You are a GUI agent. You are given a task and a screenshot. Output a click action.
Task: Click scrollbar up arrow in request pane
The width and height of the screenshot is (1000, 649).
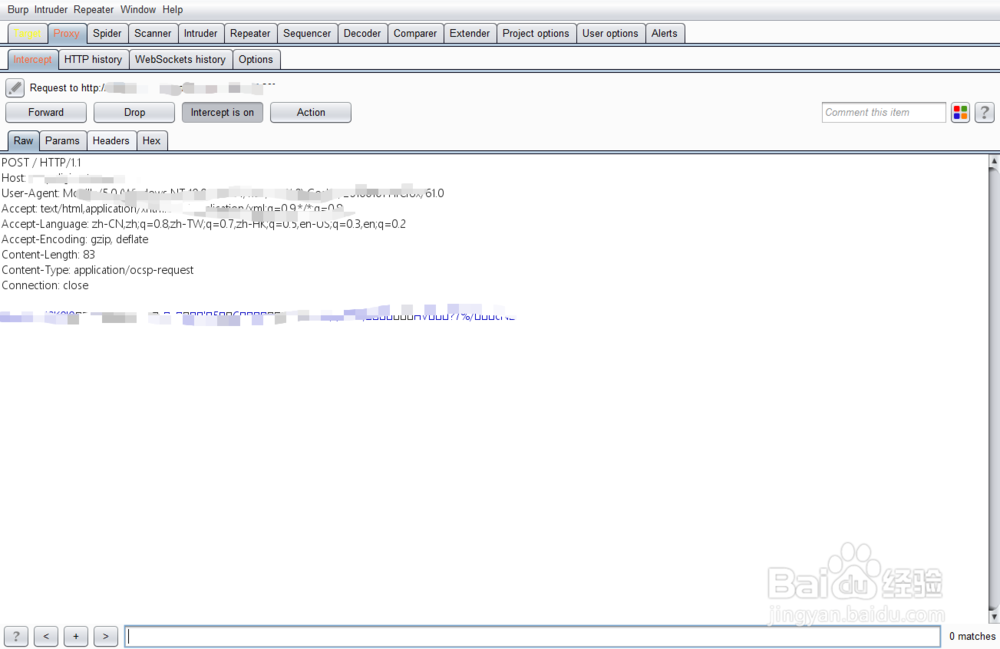tap(994, 161)
